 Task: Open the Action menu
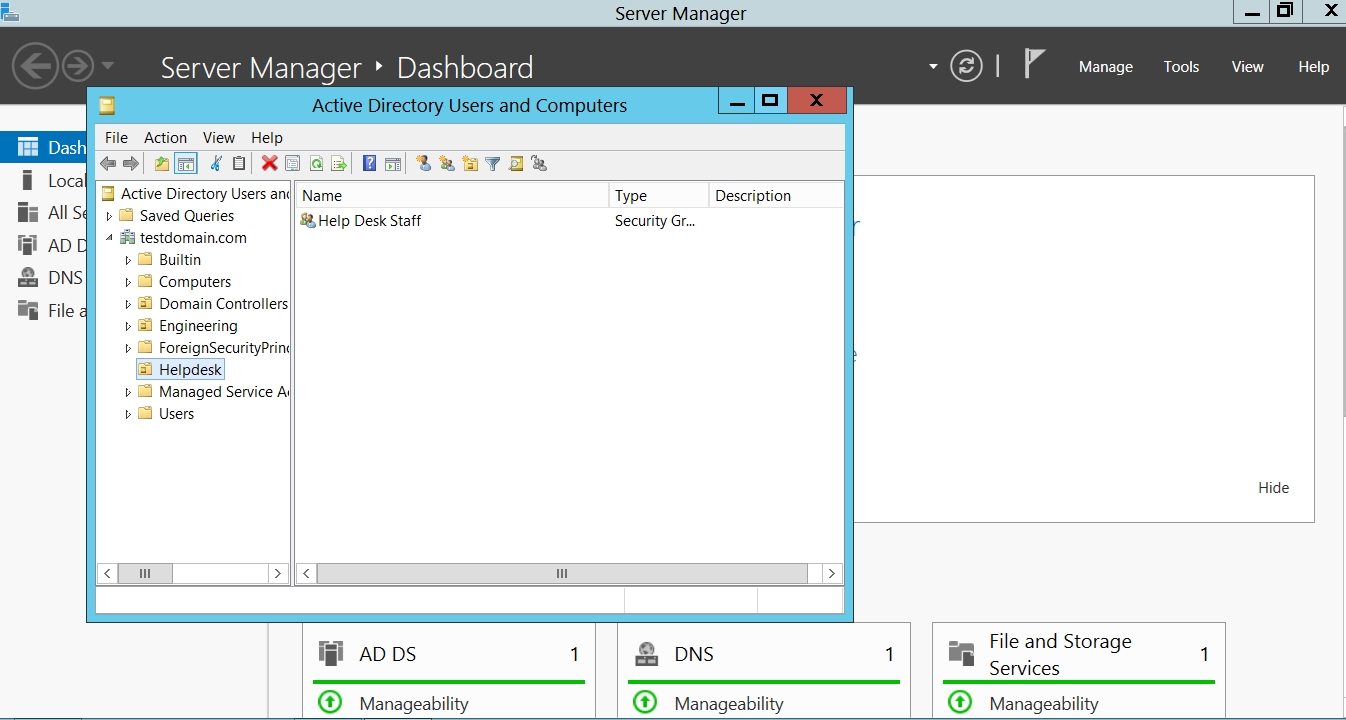click(x=165, y=138)
